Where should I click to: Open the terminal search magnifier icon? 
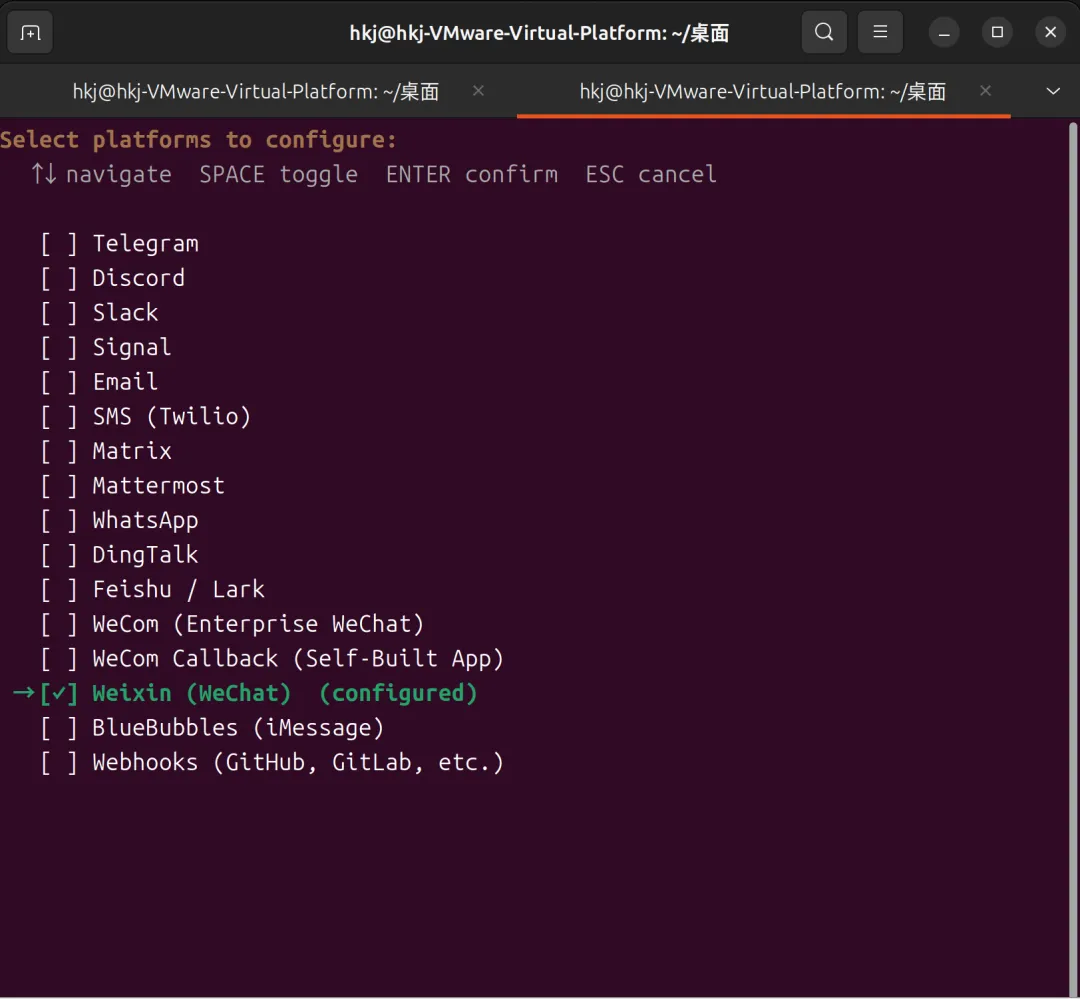click(x=824, y=32)
